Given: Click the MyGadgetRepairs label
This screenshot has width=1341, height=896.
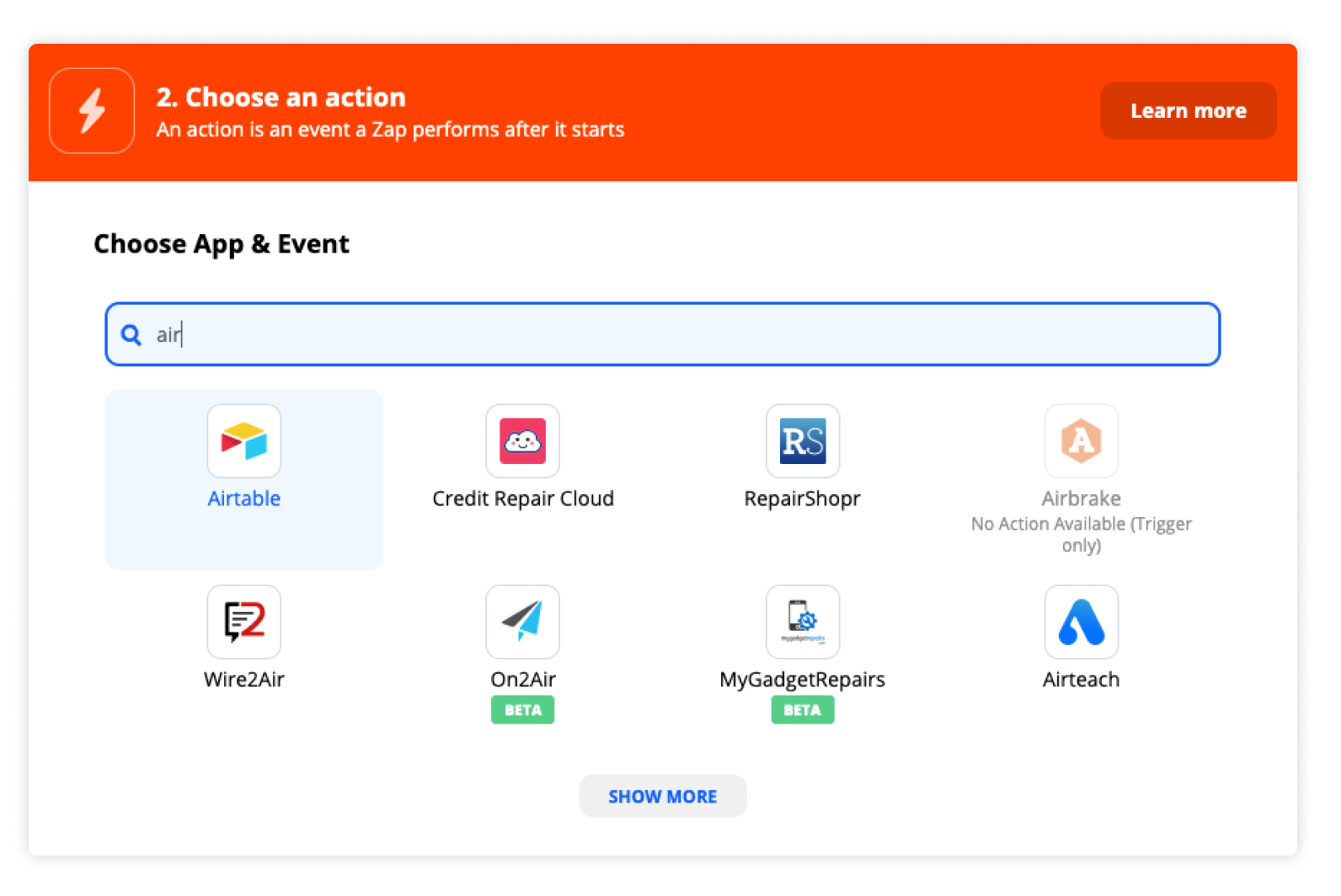Looking at the screenshot, I should [802, 680].
